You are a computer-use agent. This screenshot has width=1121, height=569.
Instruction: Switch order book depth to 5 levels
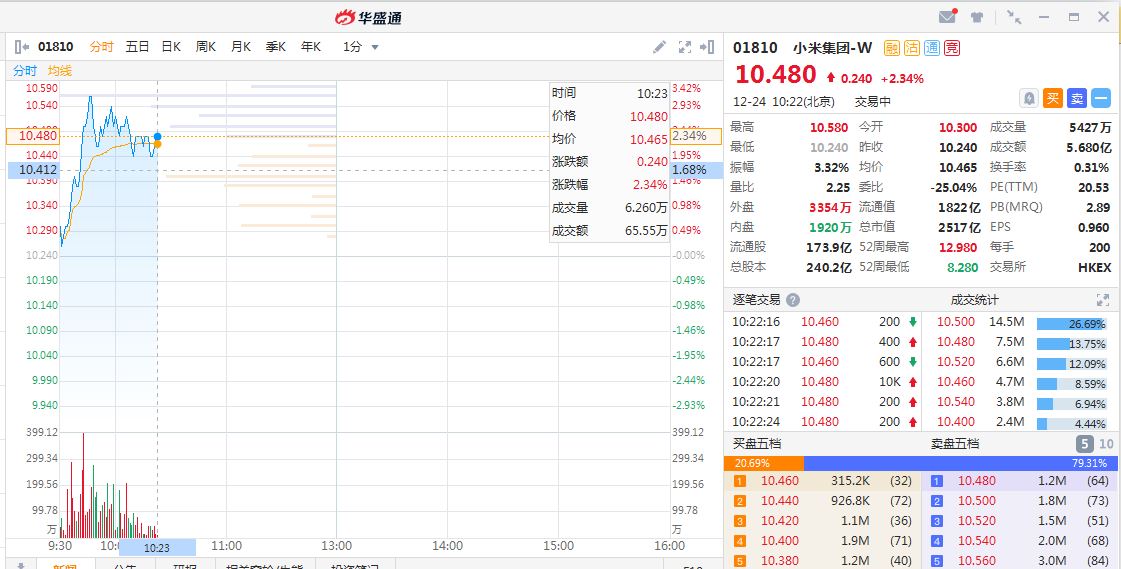pyautogui.click(x=1085, y=444)
